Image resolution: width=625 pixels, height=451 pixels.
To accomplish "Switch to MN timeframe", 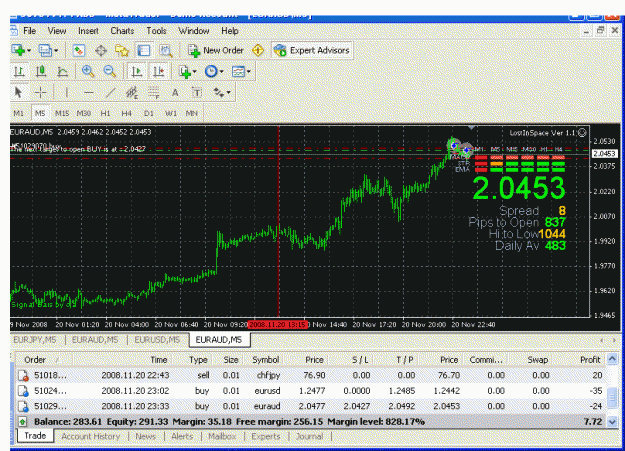I will (192, 113).
